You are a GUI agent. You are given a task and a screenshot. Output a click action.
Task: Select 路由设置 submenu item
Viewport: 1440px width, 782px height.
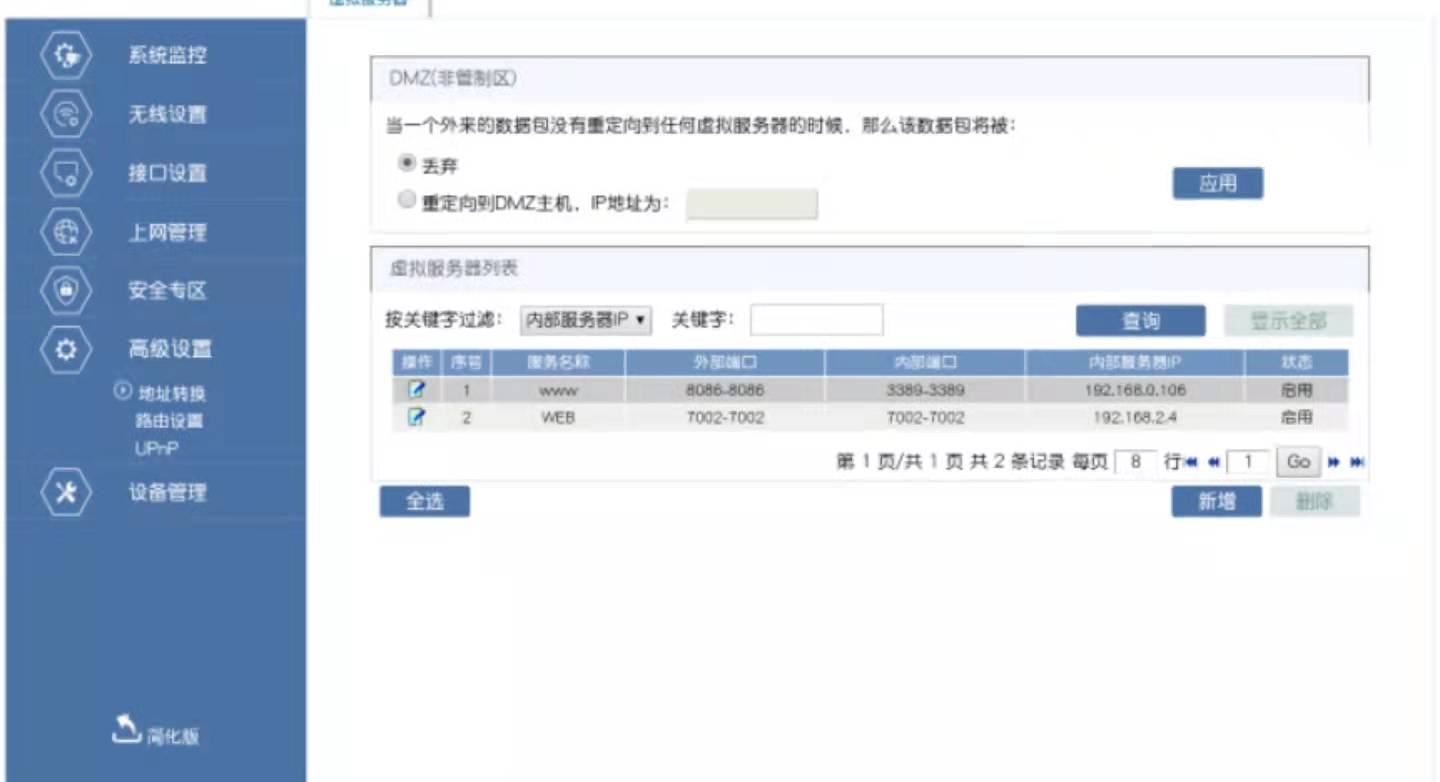tap(169, 421)
